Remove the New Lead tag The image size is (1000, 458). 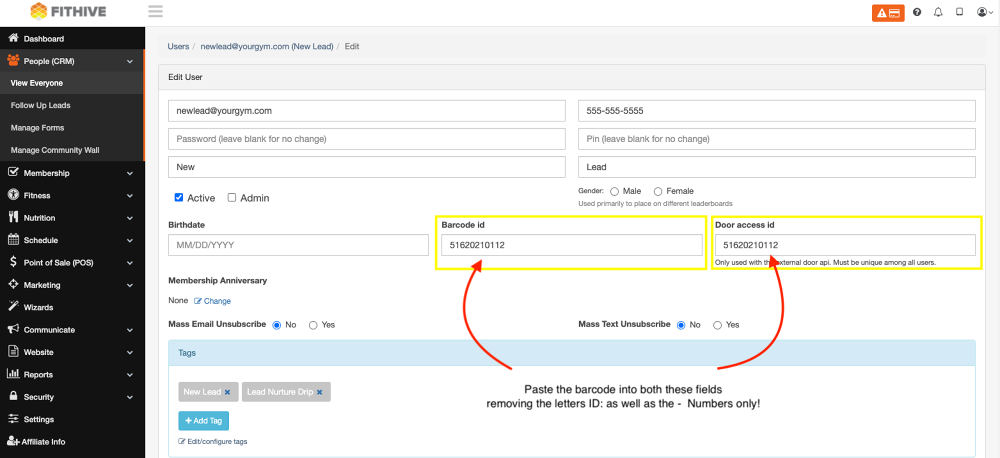click(x=227, y=392)
